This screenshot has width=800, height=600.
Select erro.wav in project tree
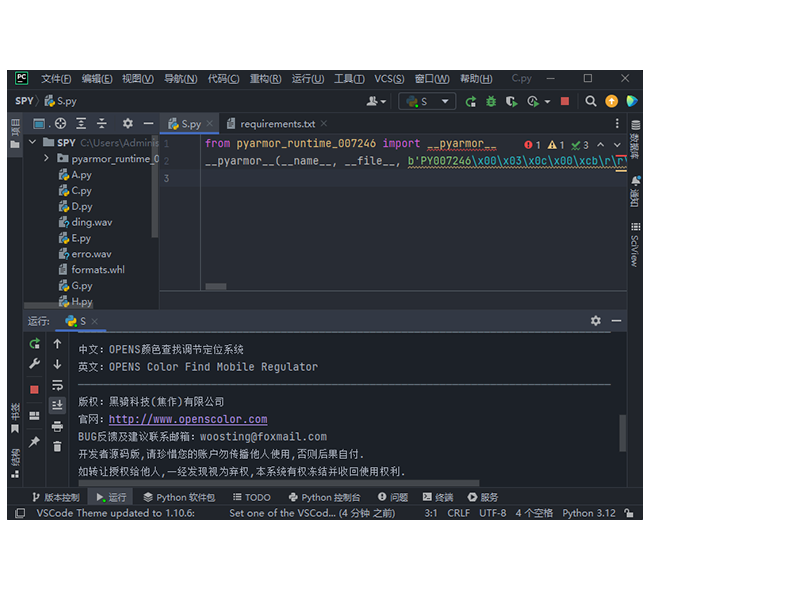(x=85, y=254)
